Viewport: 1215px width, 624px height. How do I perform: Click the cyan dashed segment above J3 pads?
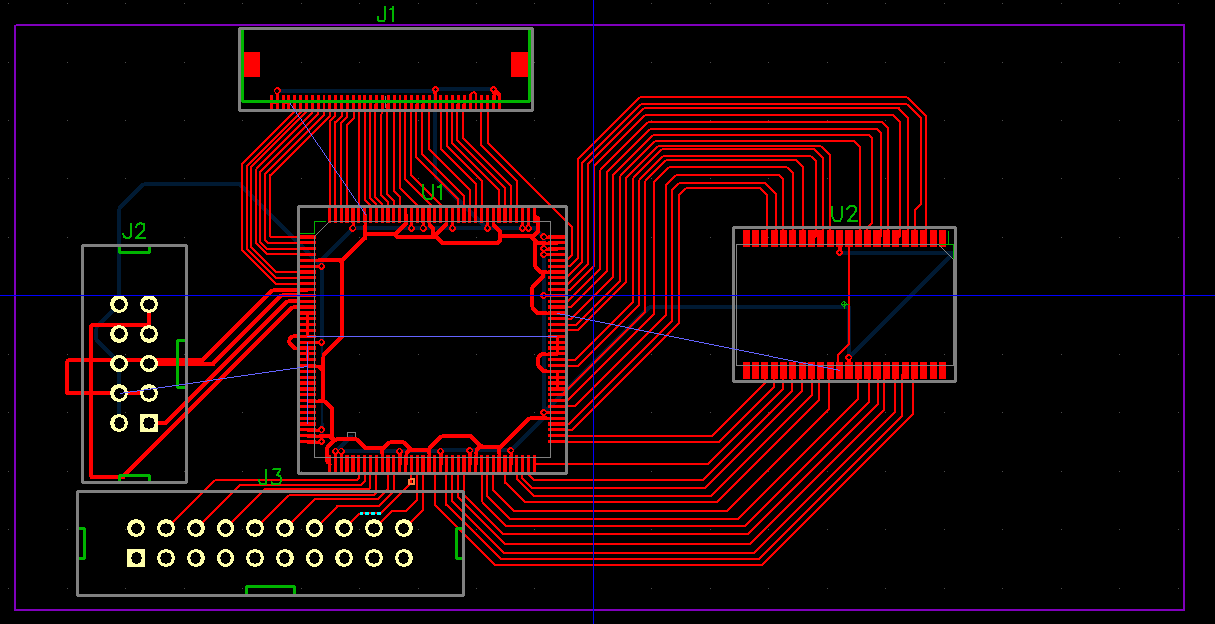(370, 514)
